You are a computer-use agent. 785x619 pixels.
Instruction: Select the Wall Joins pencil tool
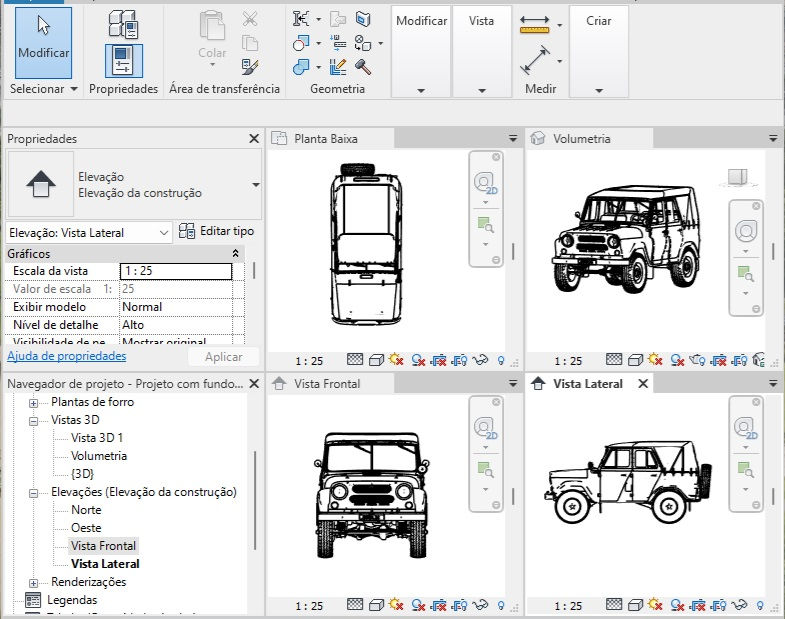[338, 66]
